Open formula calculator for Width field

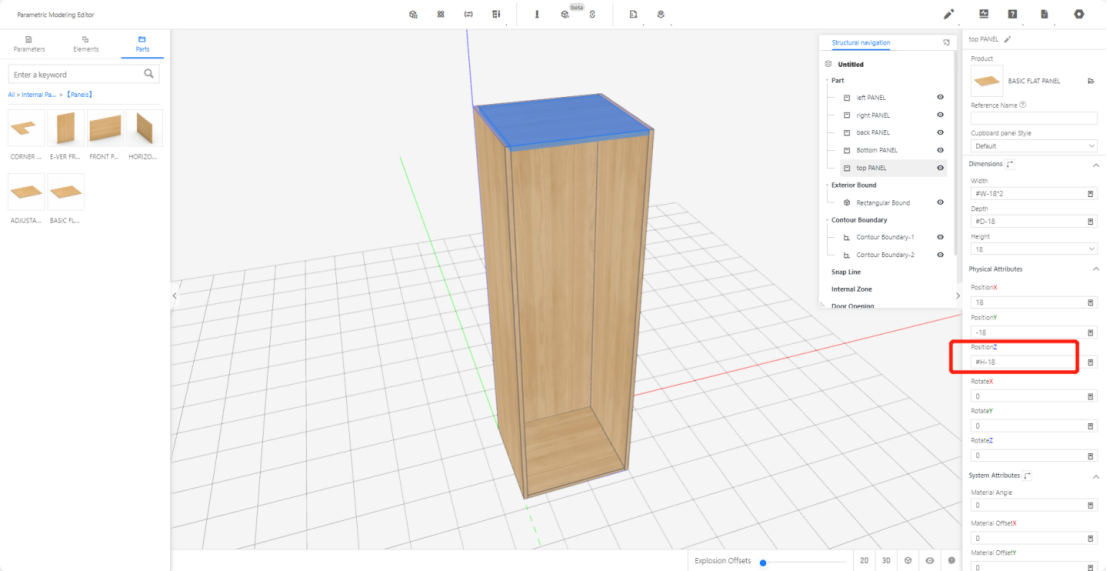[1090, 193]
